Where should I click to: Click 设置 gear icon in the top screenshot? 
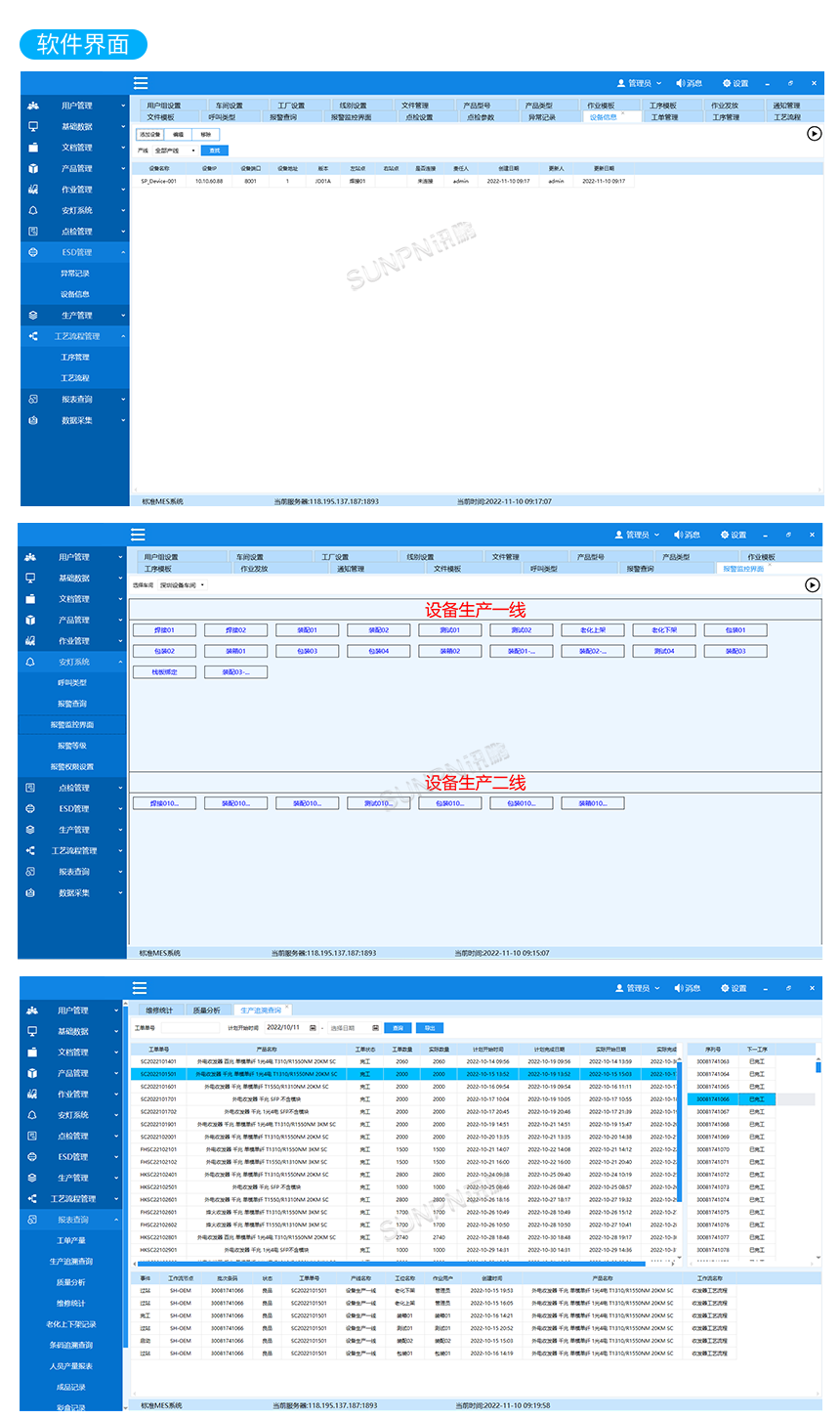pyautogui.click(x=727, y=83)
